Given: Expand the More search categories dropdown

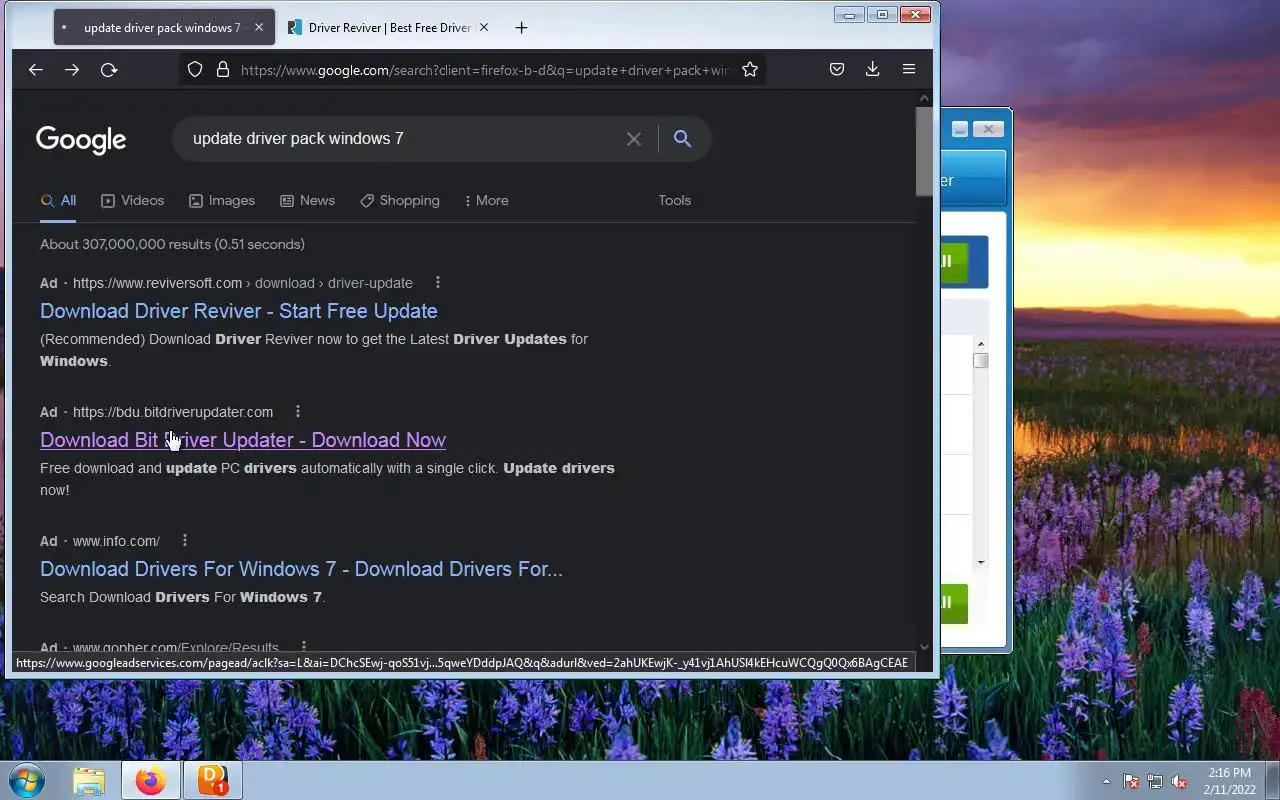Looking at the screenshot, I should pos(487,201).
